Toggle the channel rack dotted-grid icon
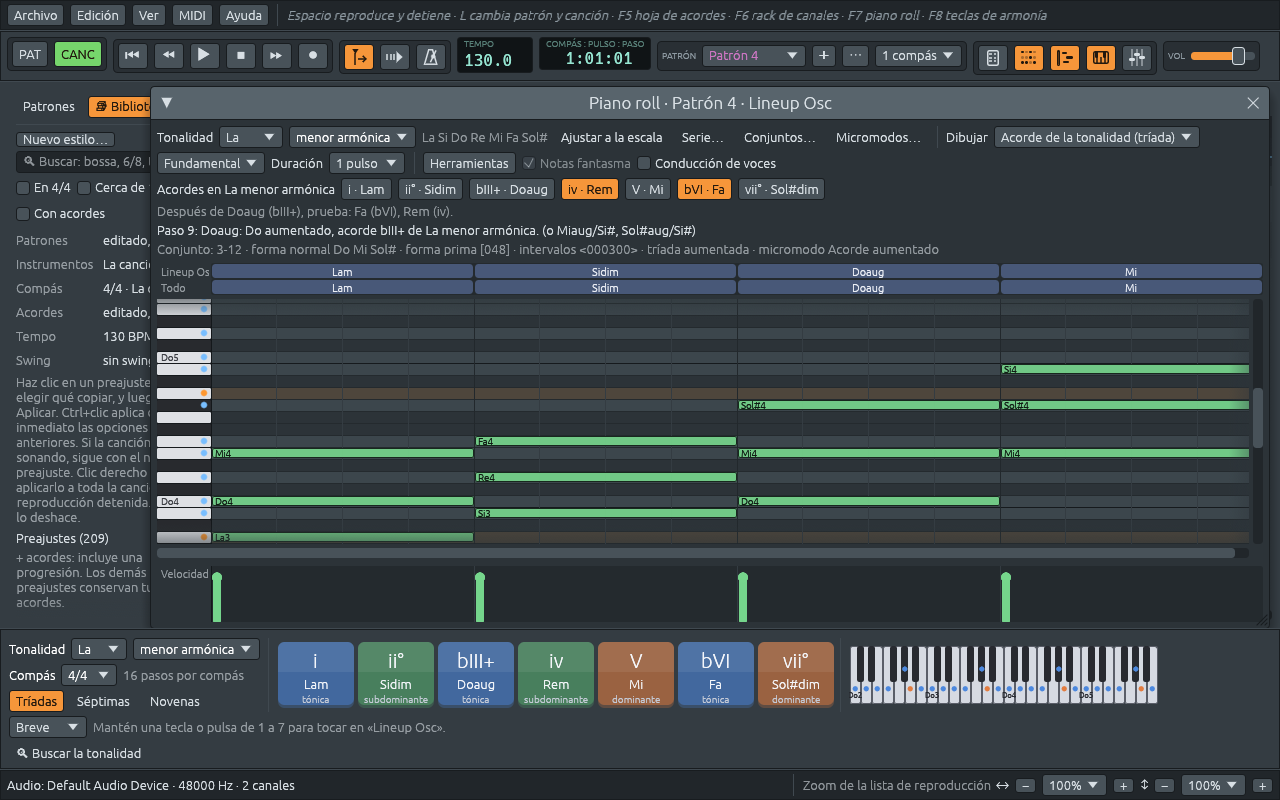This screenshot has height=800, width=1280. coord(1029,58)
